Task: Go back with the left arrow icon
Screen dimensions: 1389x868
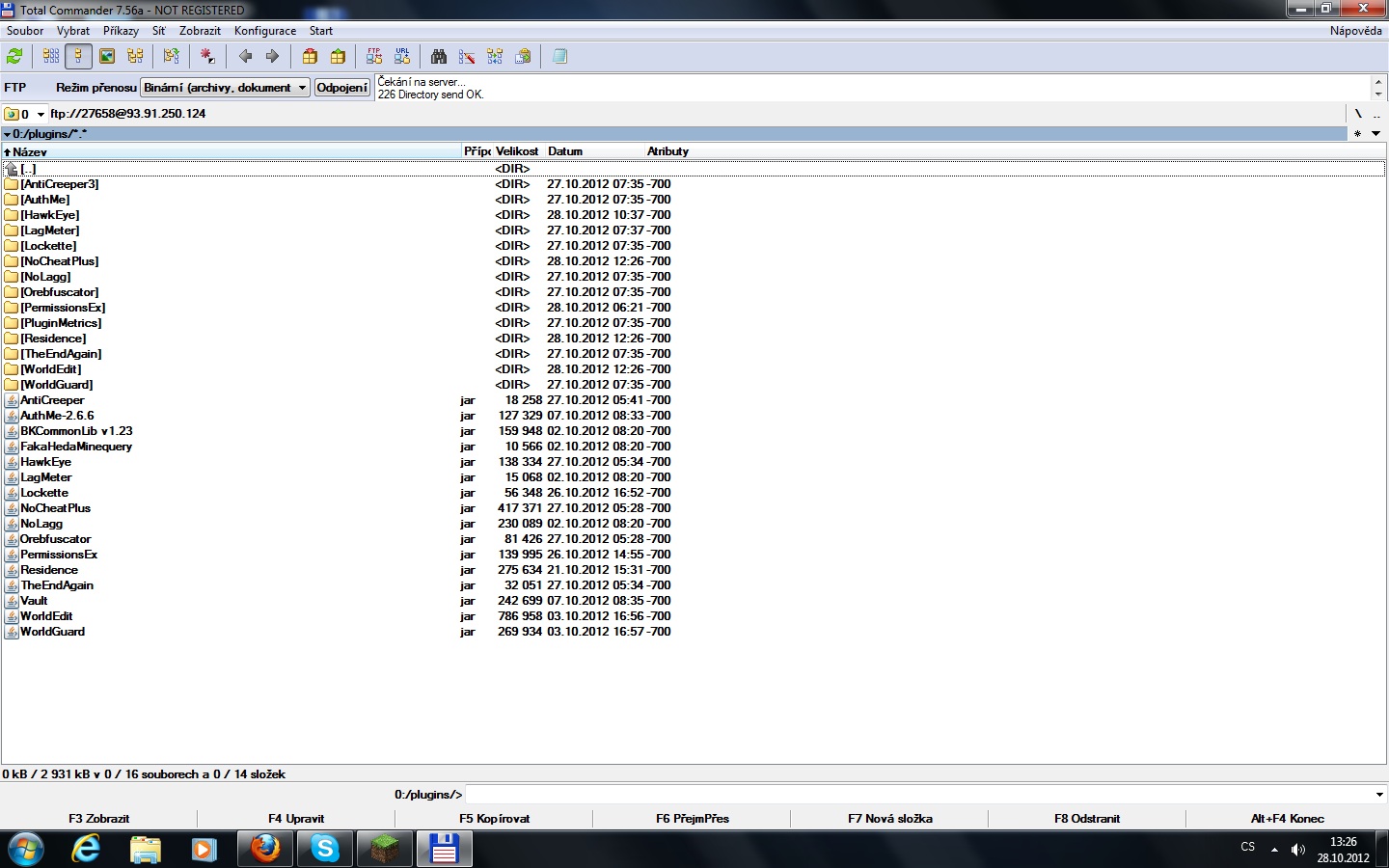Action: tap(245, 57)
